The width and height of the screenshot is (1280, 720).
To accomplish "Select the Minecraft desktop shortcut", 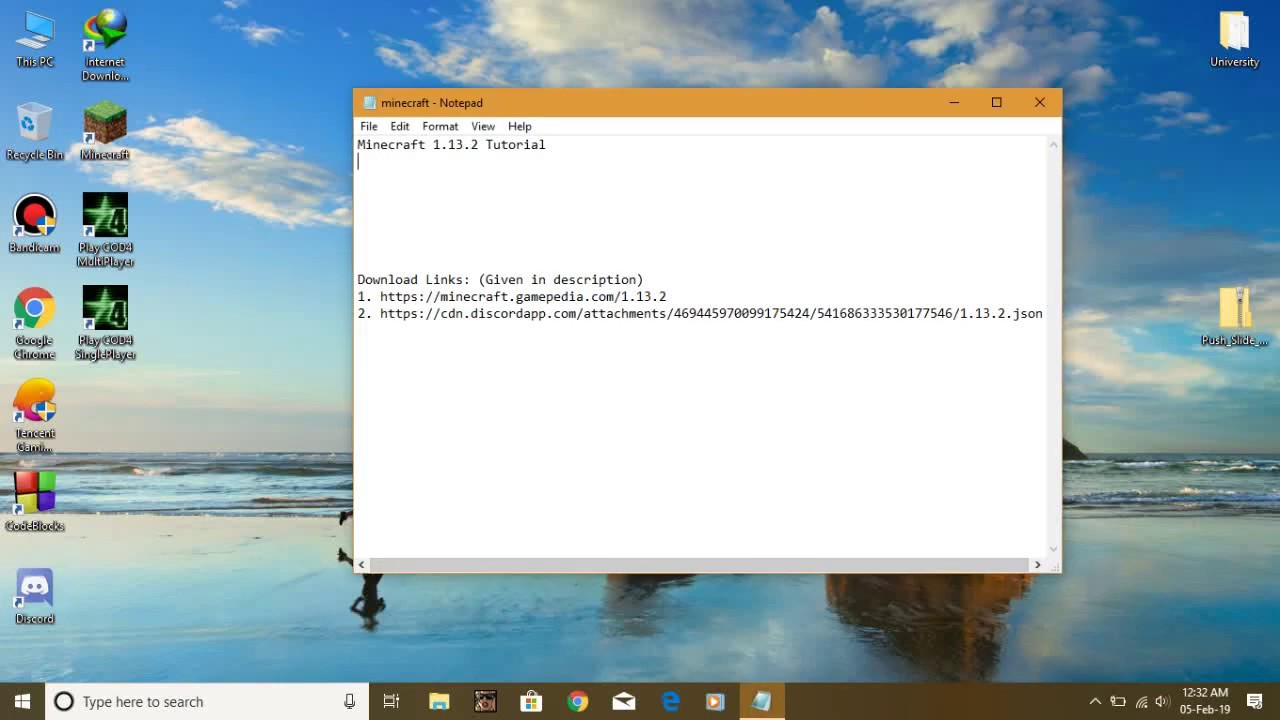I will (x=105, y=131).
